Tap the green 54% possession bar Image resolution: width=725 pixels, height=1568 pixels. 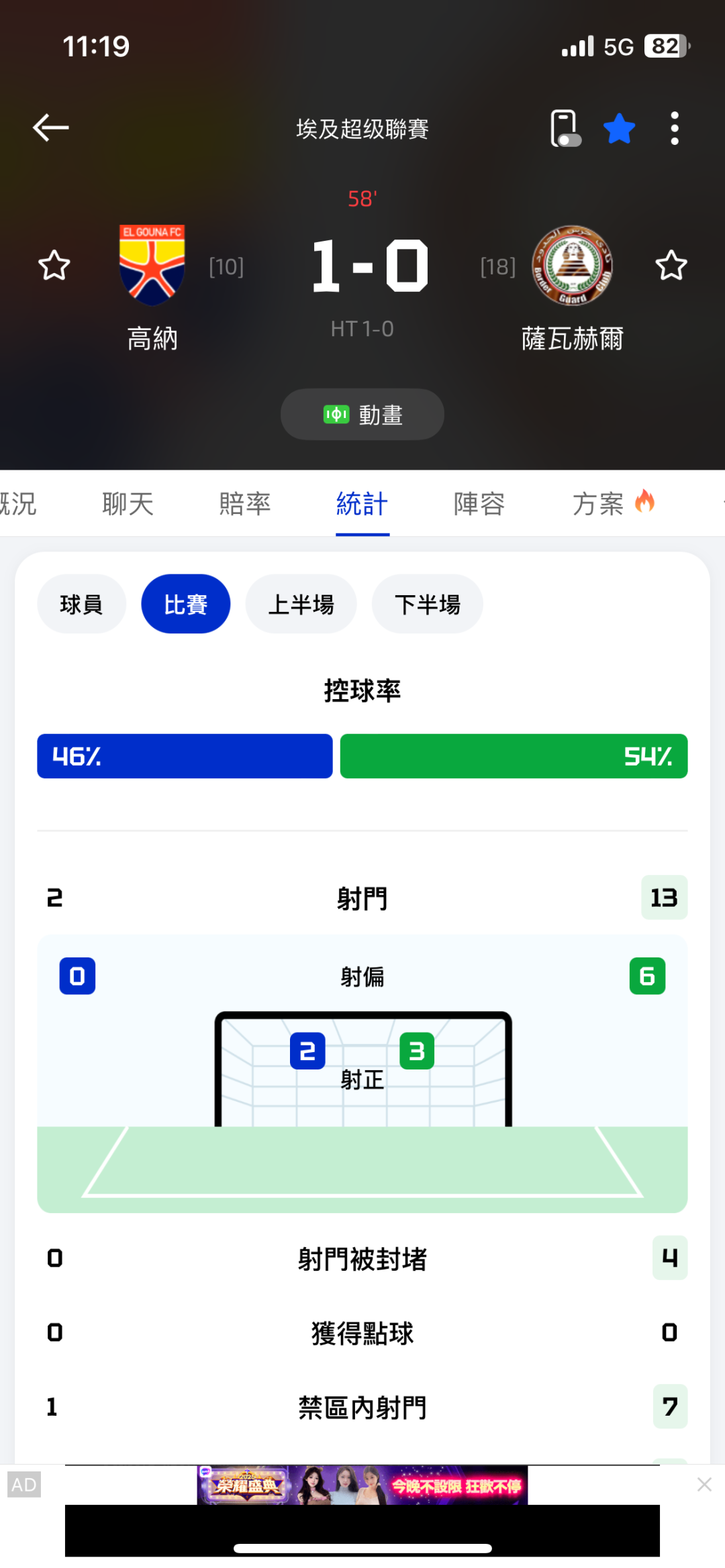tap(514, 756)
